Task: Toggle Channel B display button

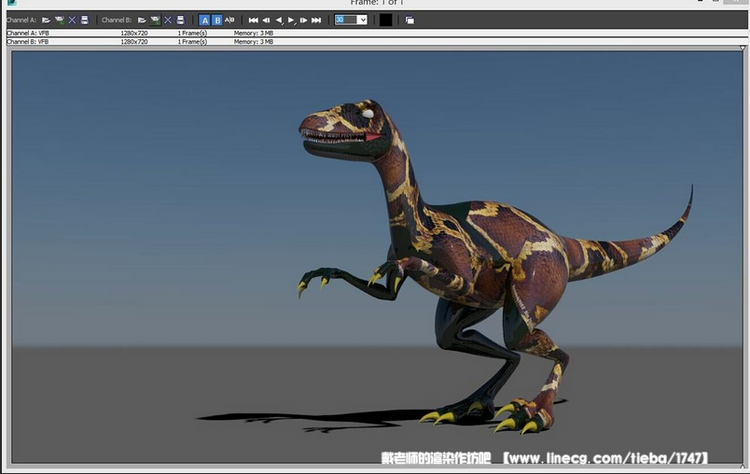Action: tap(217, 20)
